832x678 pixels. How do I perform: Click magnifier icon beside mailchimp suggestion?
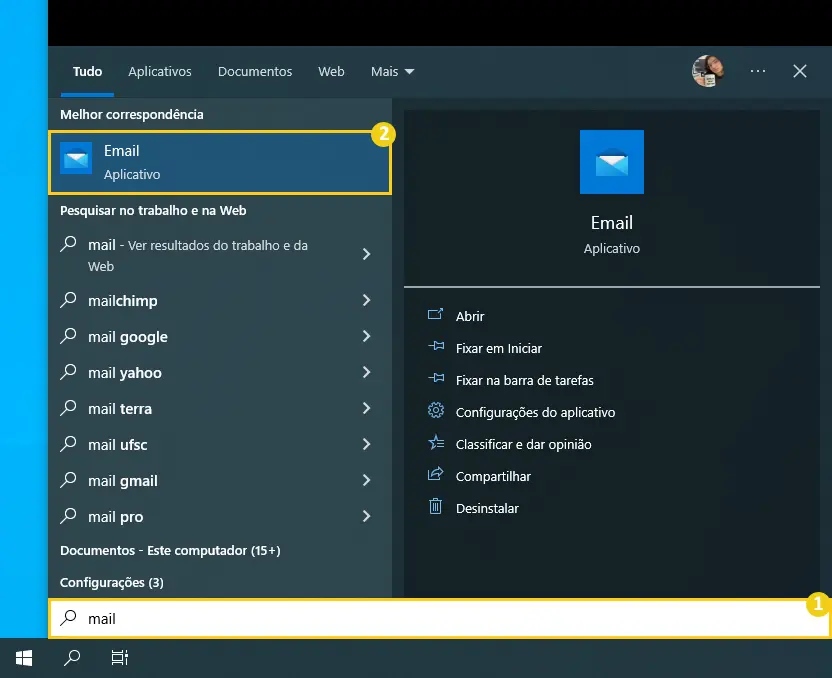(x=68, y=300)
